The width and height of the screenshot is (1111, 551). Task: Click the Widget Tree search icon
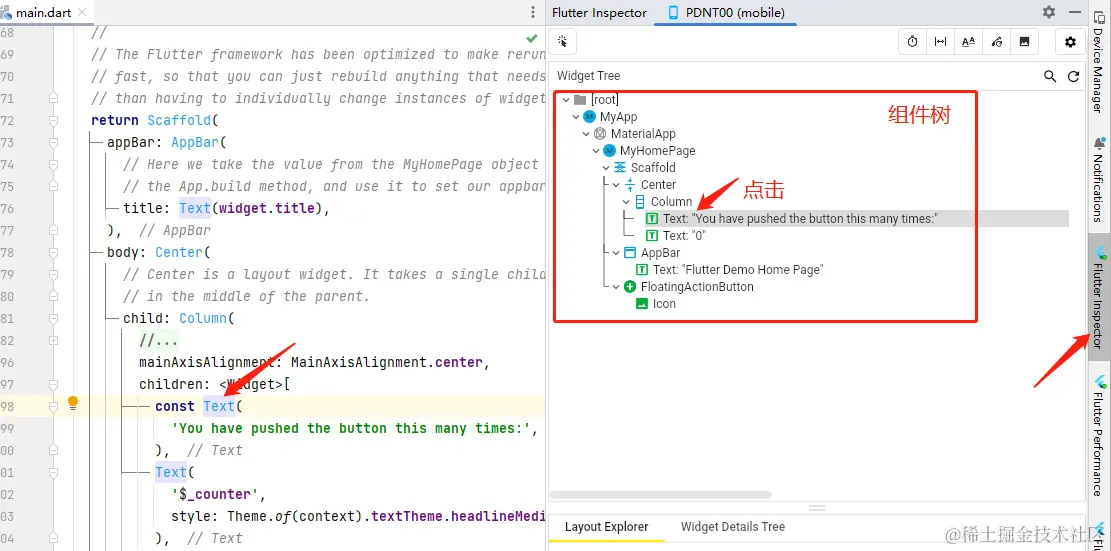click(1050, 76)
